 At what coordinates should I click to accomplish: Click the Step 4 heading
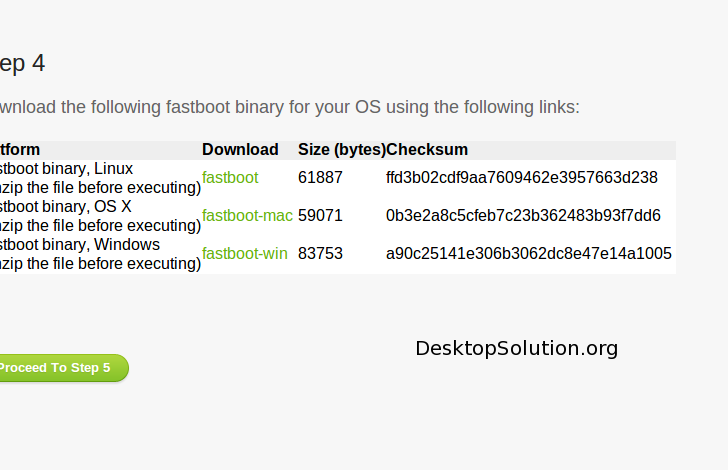[22, 63]
